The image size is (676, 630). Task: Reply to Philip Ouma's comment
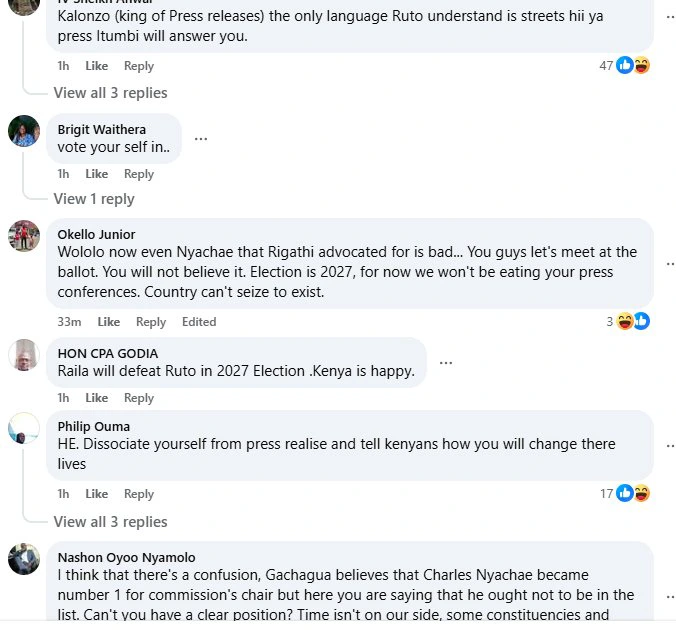(x=139, y=494)
